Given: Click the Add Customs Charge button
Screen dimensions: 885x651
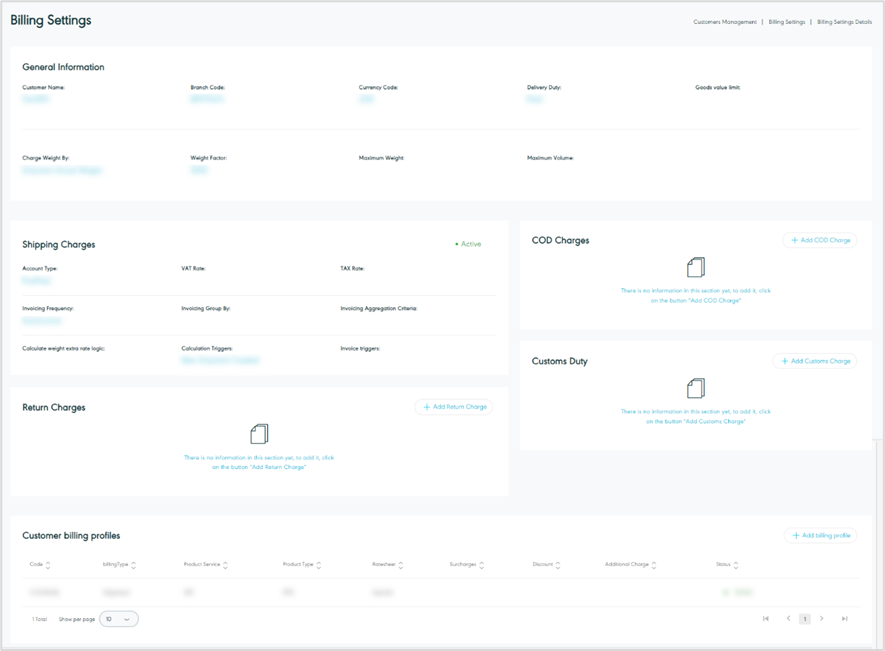Looking at the screenshot, I should tap(814, 361).
